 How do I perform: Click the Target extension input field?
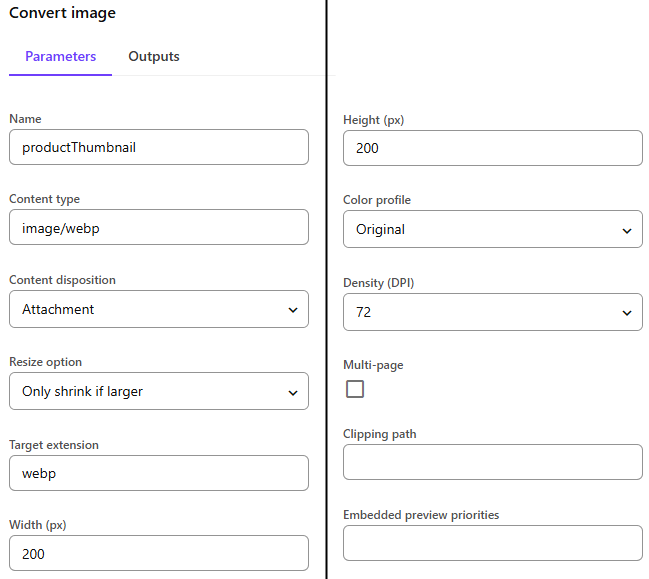point(159,473)
